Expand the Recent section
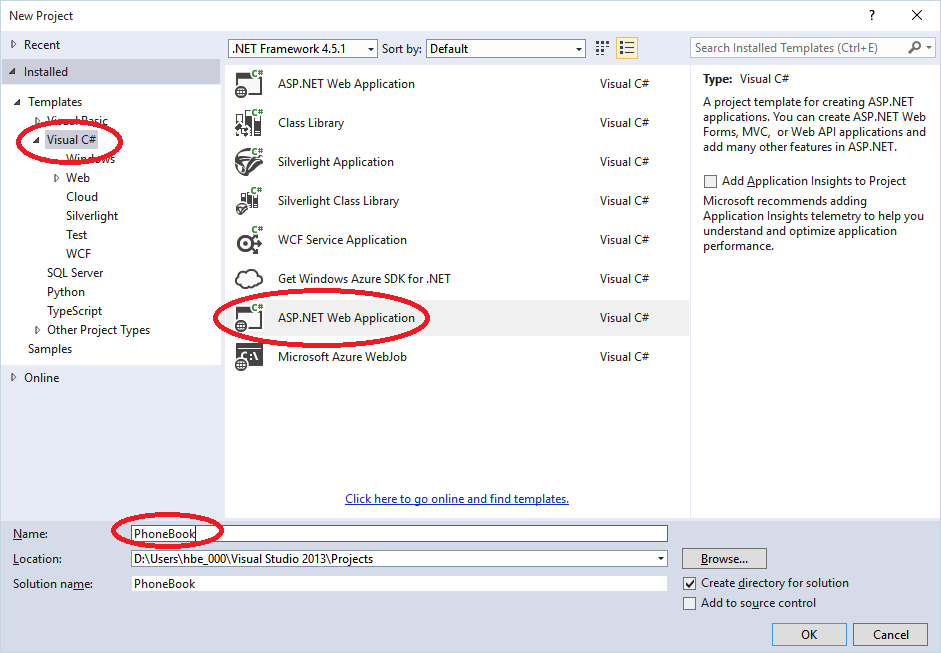 click(x=13, y=44)
